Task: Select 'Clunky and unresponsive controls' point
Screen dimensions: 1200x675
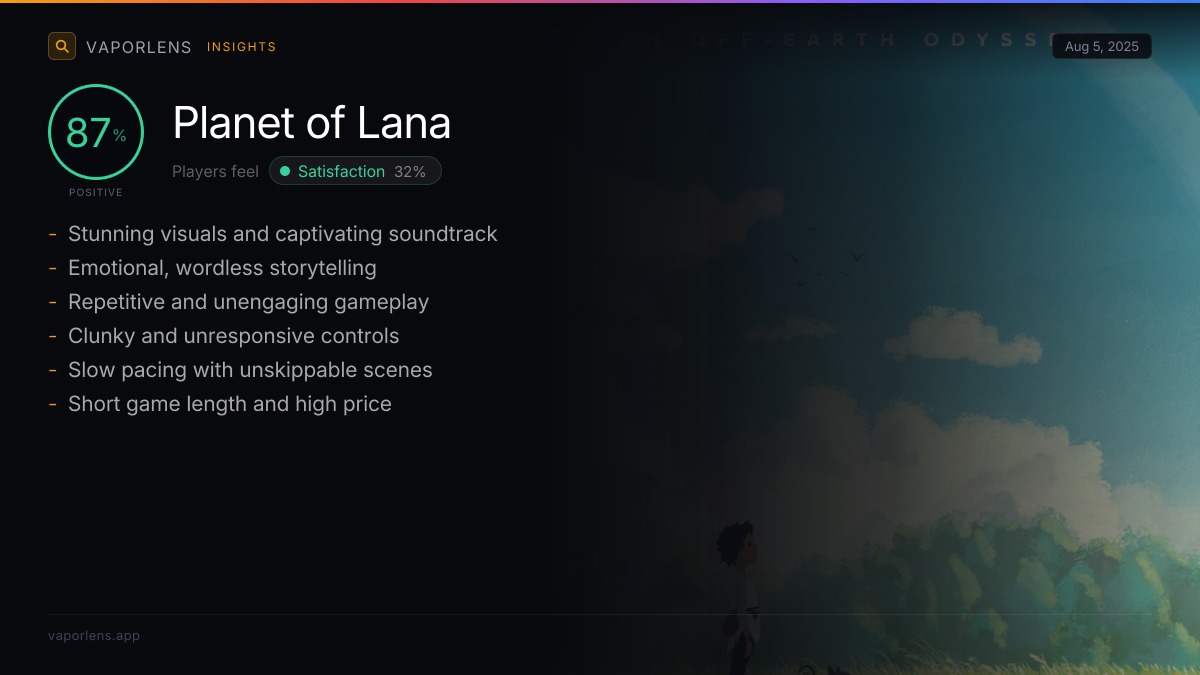Action: coord(233,336)
